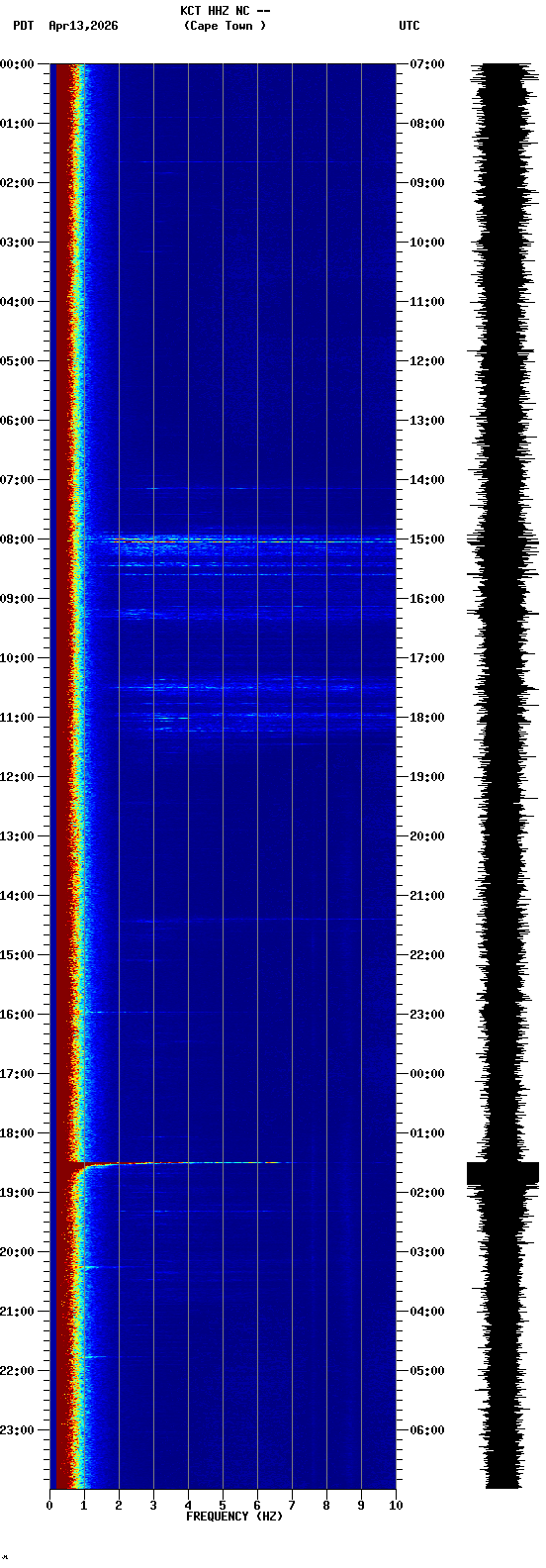The height and width of the screenshot is (1568, 546).
Task: Click the frequency axis value 10
Action: pos(396,1506)
